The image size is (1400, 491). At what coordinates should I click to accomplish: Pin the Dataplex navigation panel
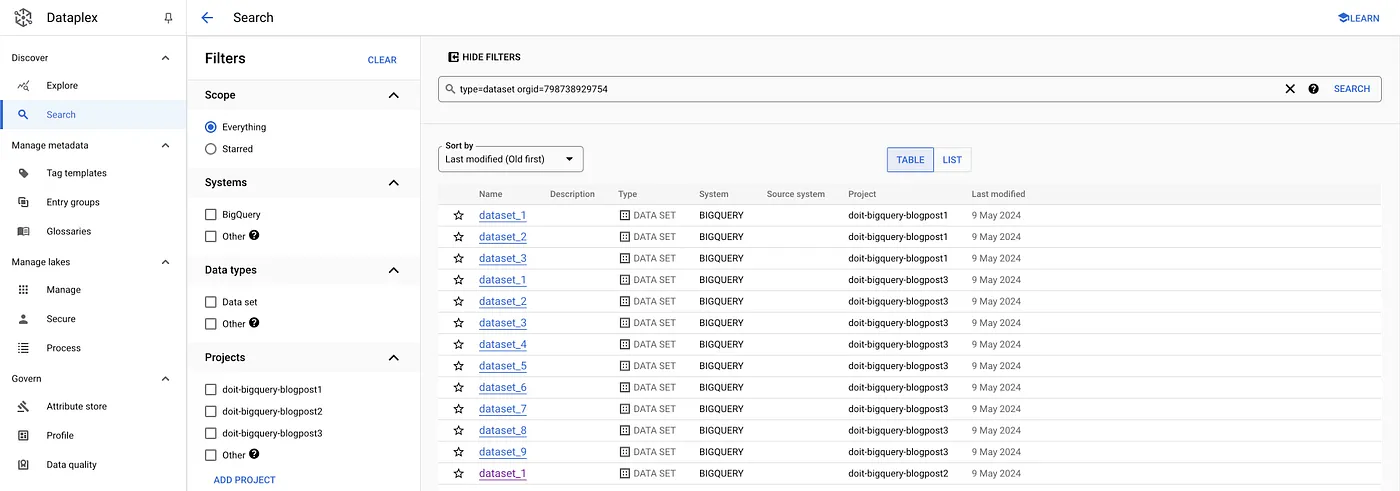[x=168, y=18]
